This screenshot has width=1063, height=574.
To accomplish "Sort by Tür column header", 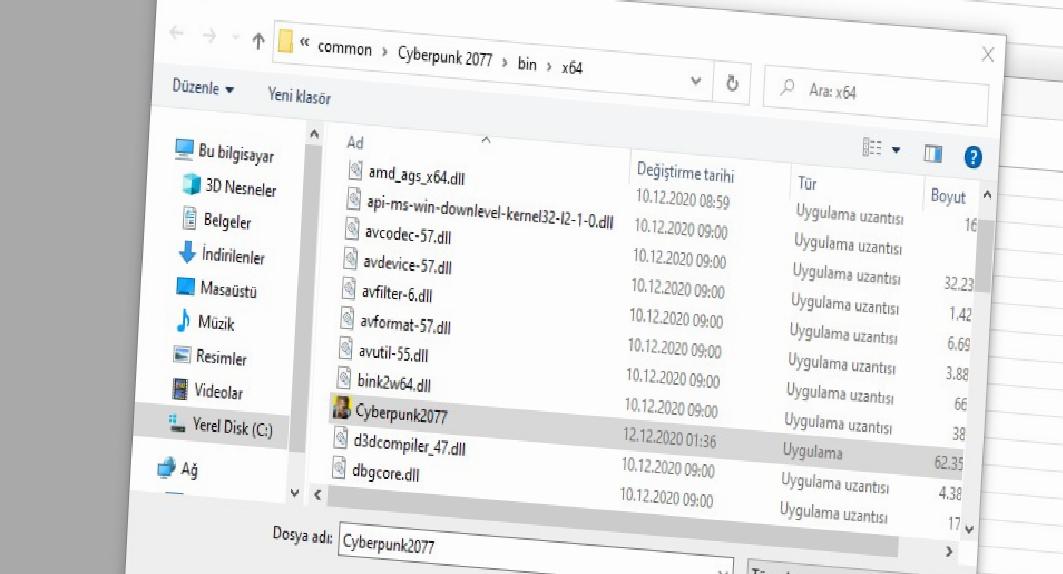I will (807, 183).
